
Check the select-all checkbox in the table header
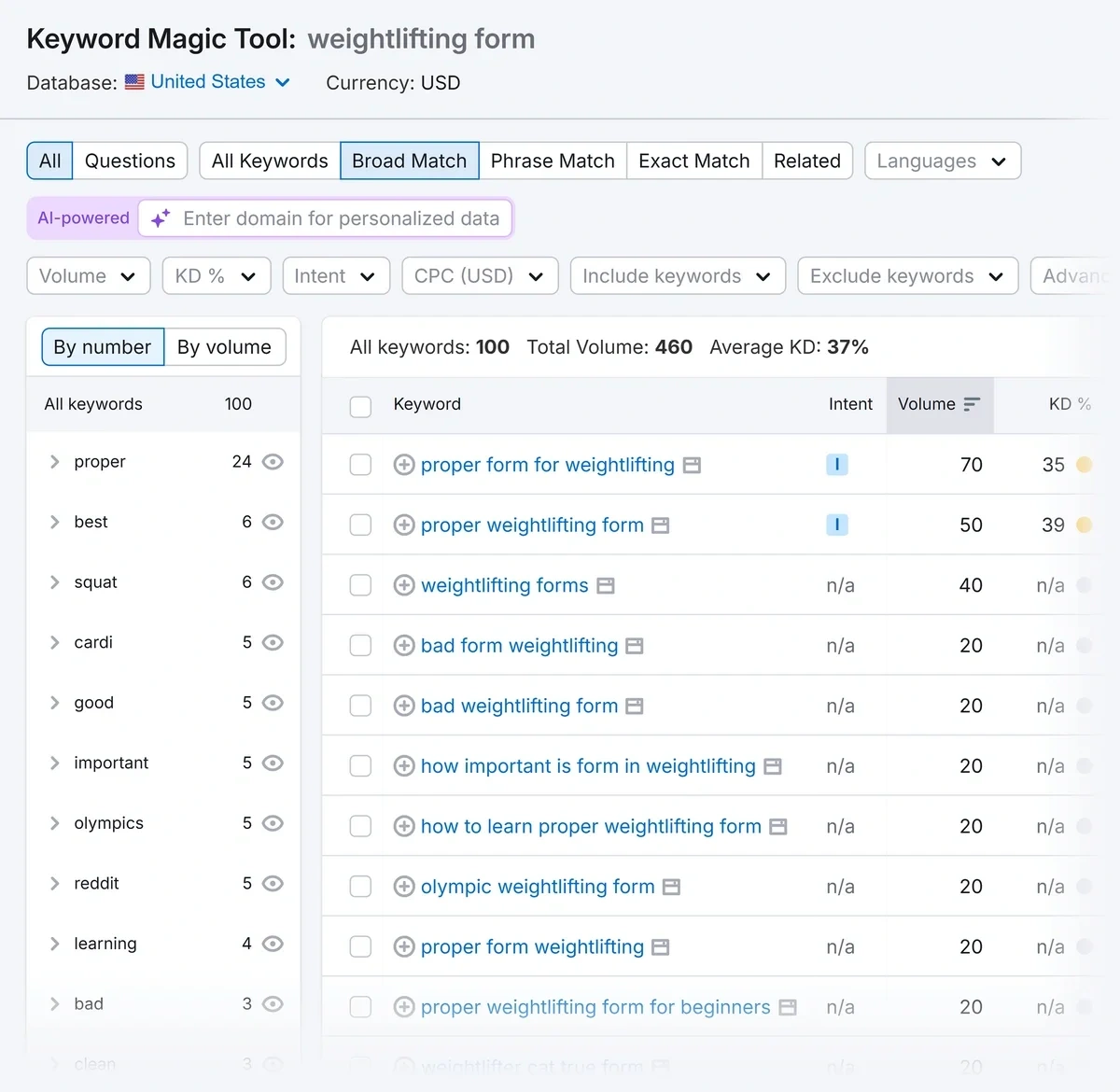click(360, 406)
